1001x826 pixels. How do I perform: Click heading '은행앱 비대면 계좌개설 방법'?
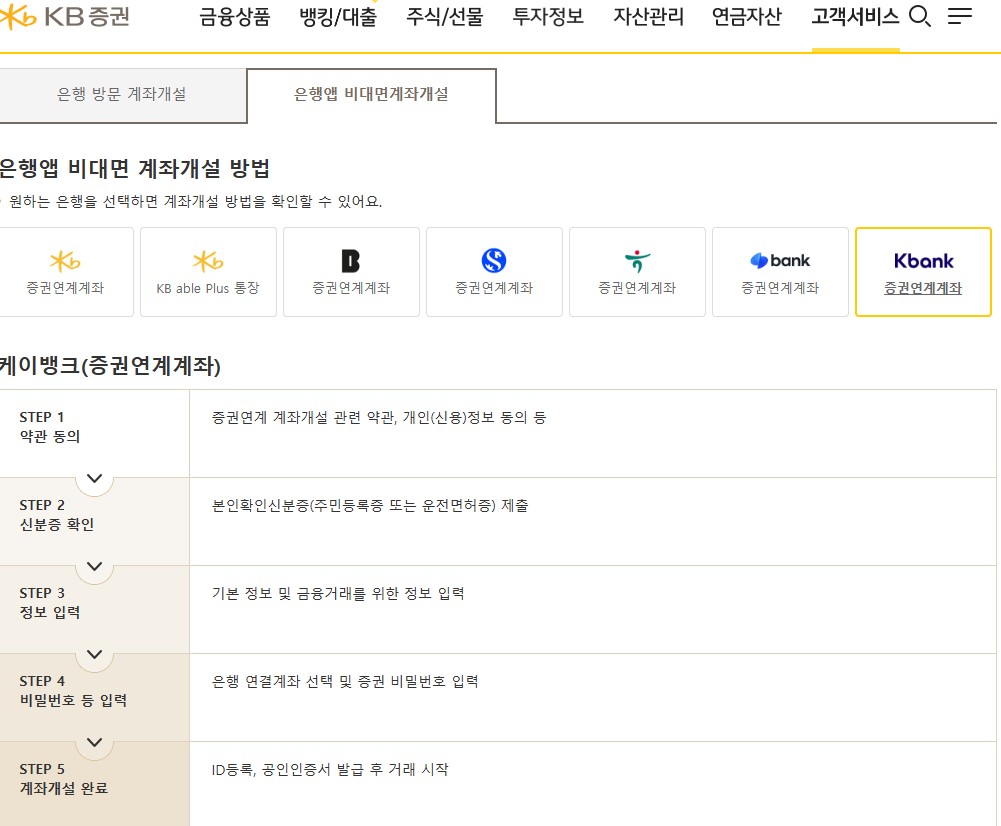click(x=134, y=169)
